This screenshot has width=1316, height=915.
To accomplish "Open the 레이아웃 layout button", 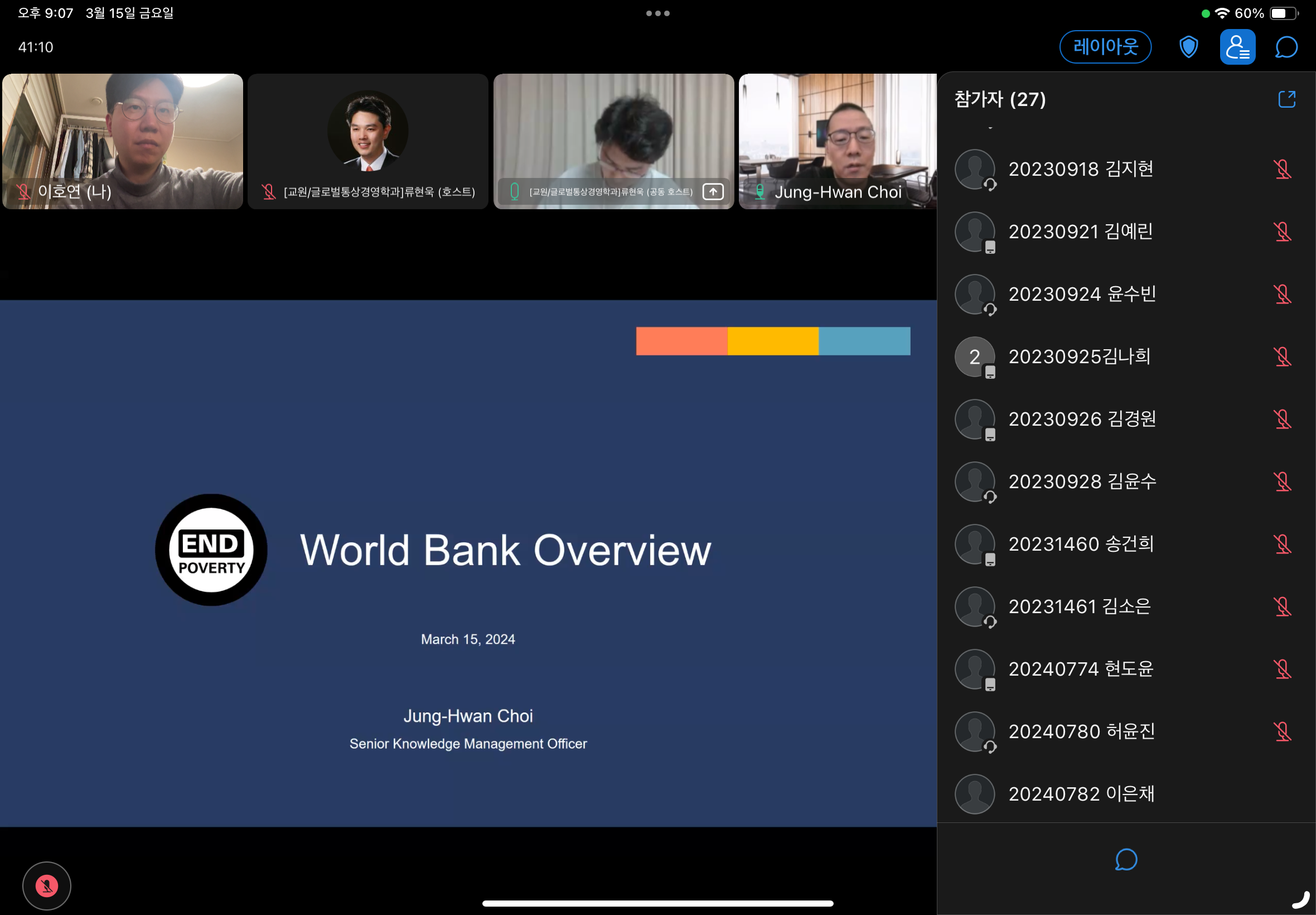I will [1105, 47].
